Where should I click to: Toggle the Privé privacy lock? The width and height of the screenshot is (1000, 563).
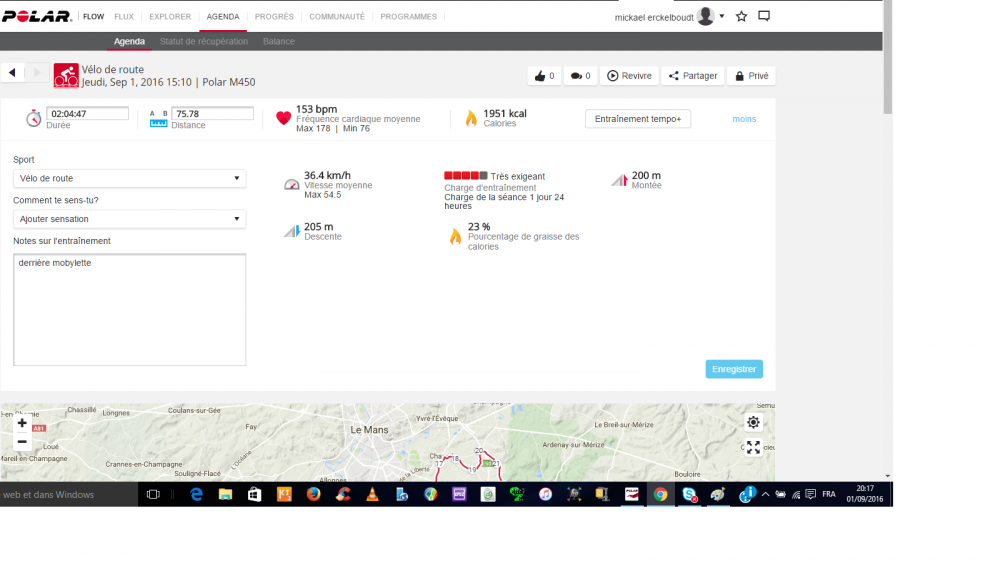(x=750, y=76)
